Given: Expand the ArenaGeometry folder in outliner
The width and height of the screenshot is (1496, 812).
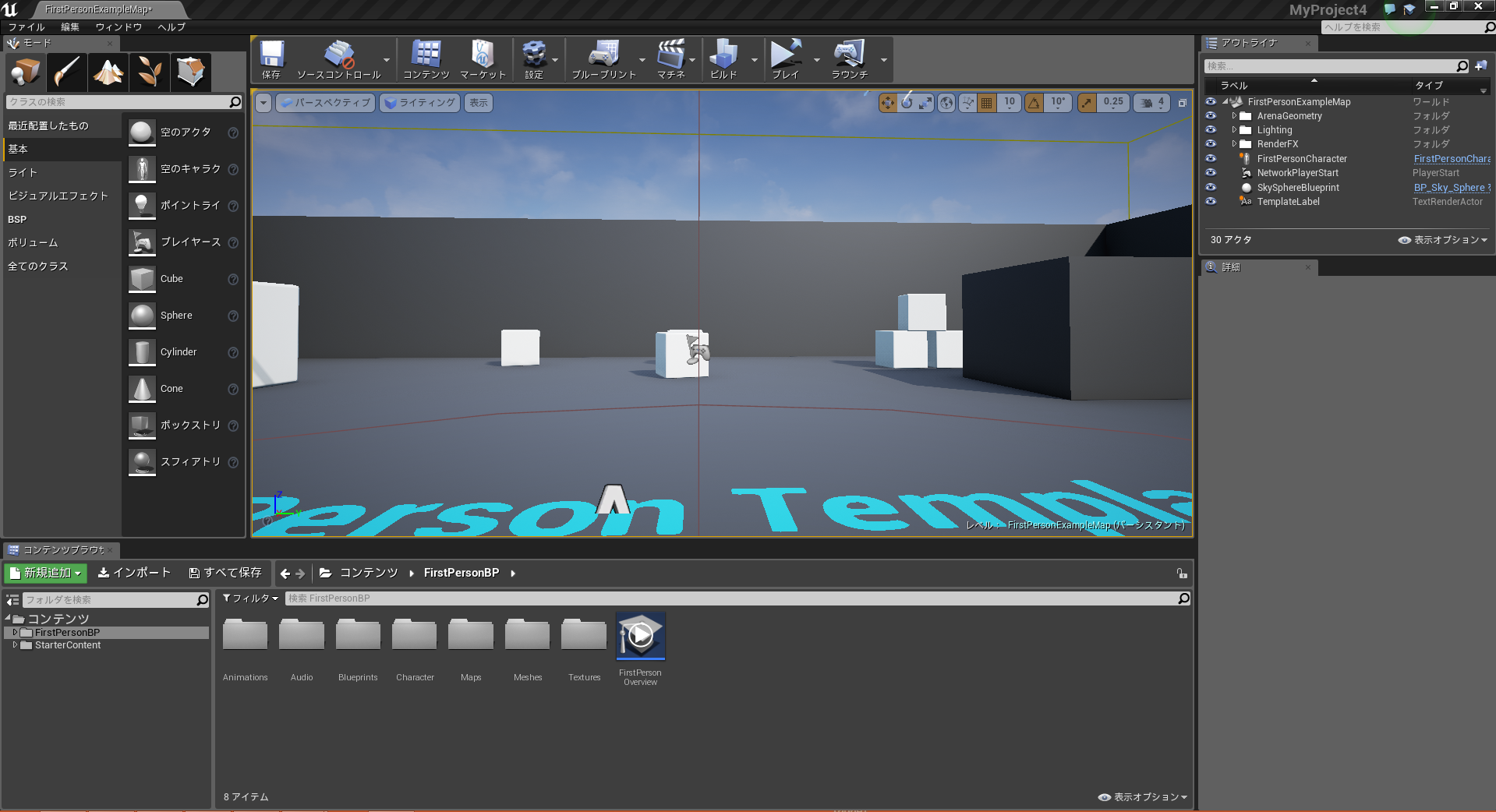Looking at the screenshot, I should [1234, 116].
